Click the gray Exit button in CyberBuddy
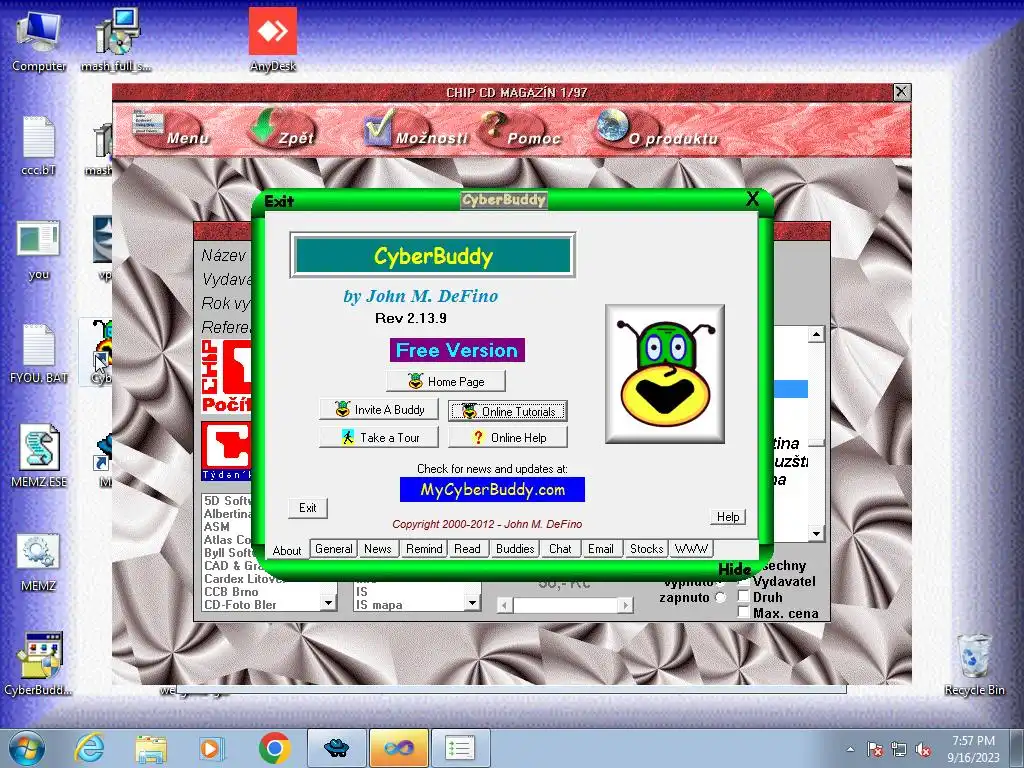The height and width of the screenshot is (768, 1024). pos(308,507)
